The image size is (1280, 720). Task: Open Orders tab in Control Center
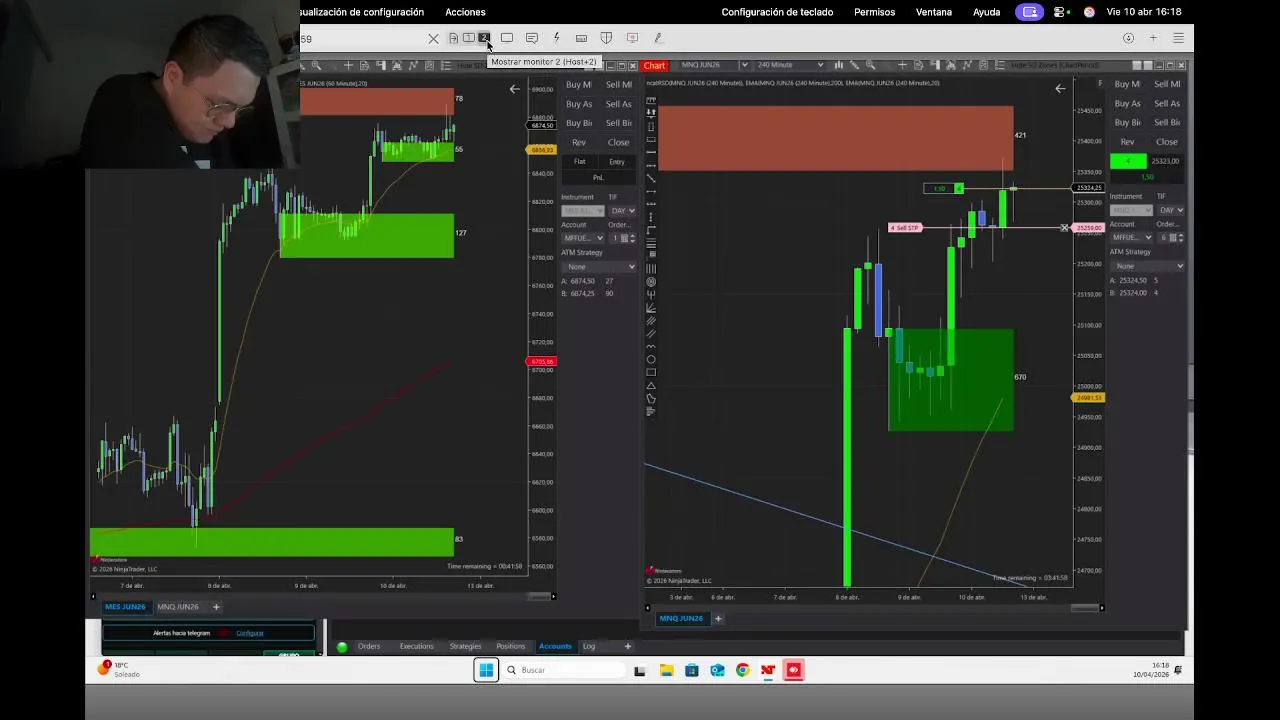pos(369,646)
